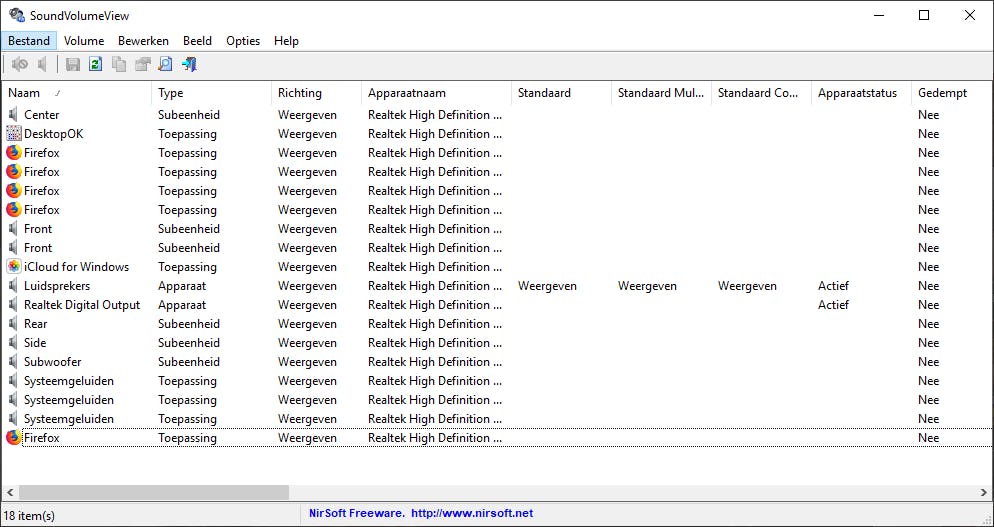
Task: Click the Exit door toolbar icon
Action: [189, 64]
